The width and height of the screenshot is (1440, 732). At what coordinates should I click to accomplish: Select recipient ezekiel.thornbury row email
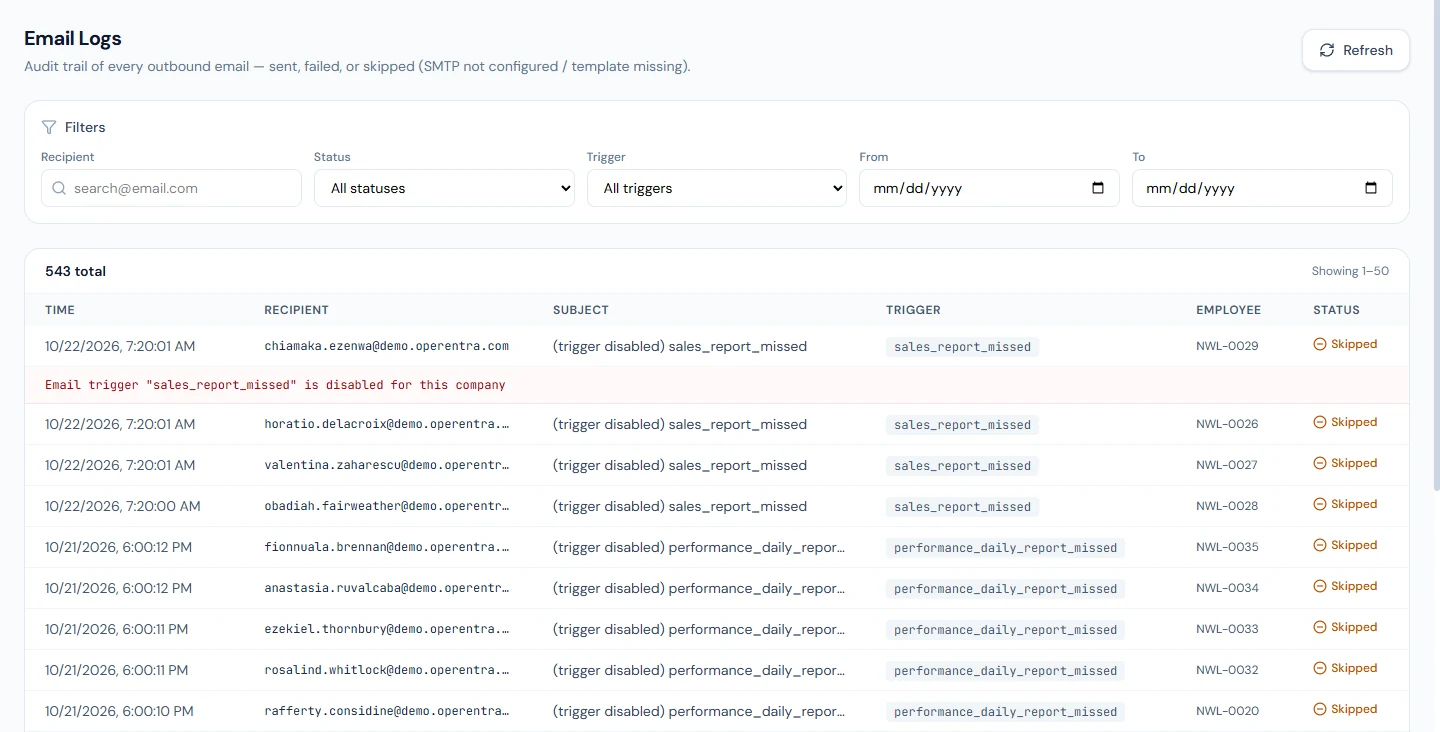tap(387, 629)
